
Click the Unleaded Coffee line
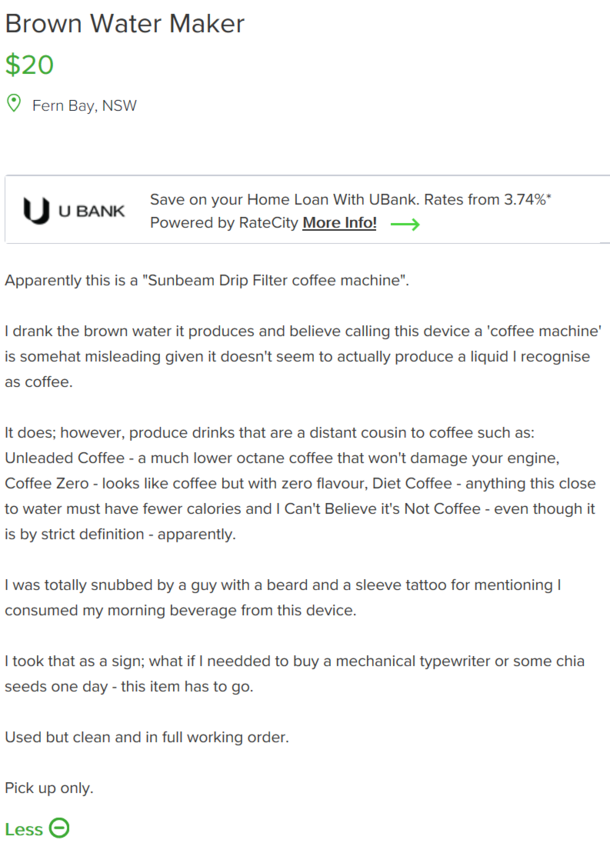(282, 458)
